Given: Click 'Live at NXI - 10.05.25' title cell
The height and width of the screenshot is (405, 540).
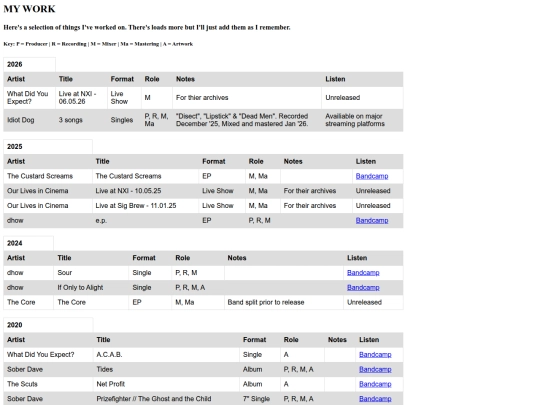Looking at the screenshot, I should [x=145, y=191].
